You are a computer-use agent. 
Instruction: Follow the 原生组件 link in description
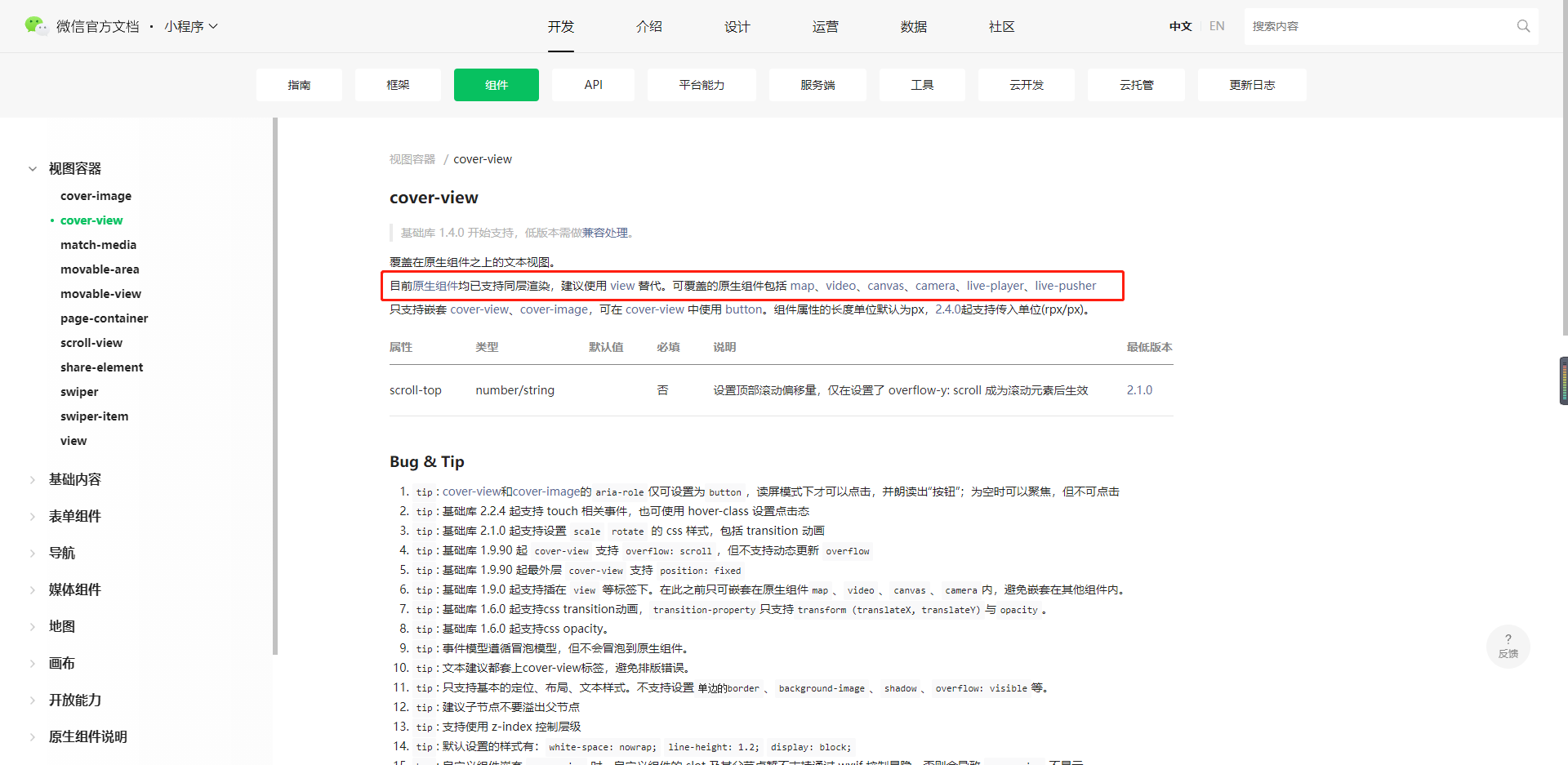click(x=435, y=286)
